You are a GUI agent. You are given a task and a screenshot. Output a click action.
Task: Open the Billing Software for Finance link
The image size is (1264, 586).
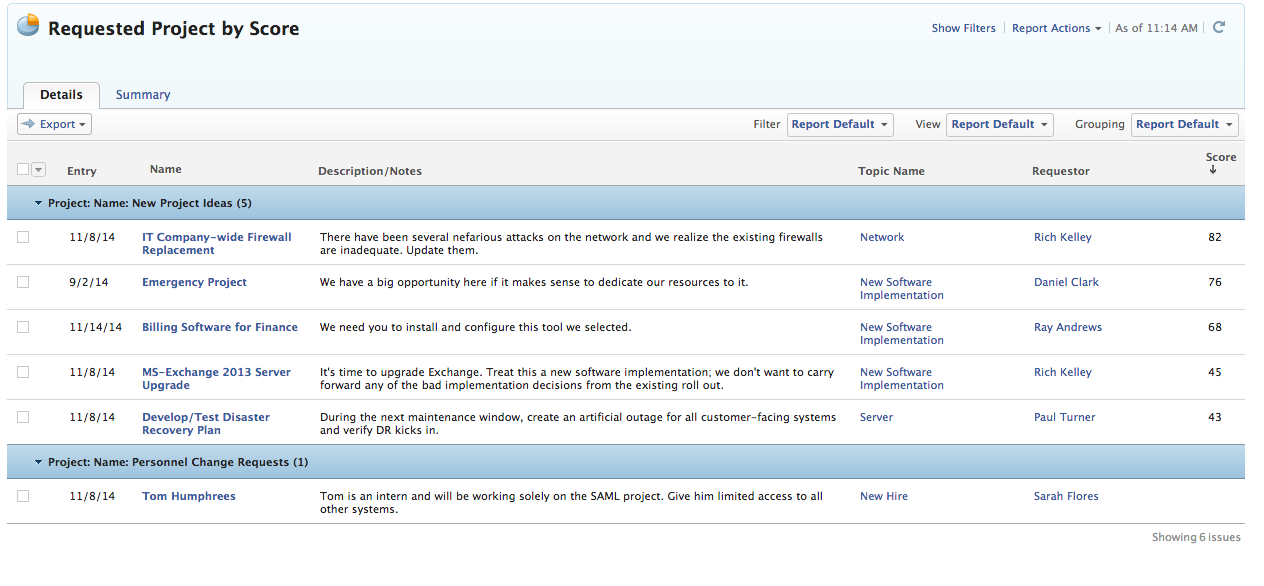point(219,327)
